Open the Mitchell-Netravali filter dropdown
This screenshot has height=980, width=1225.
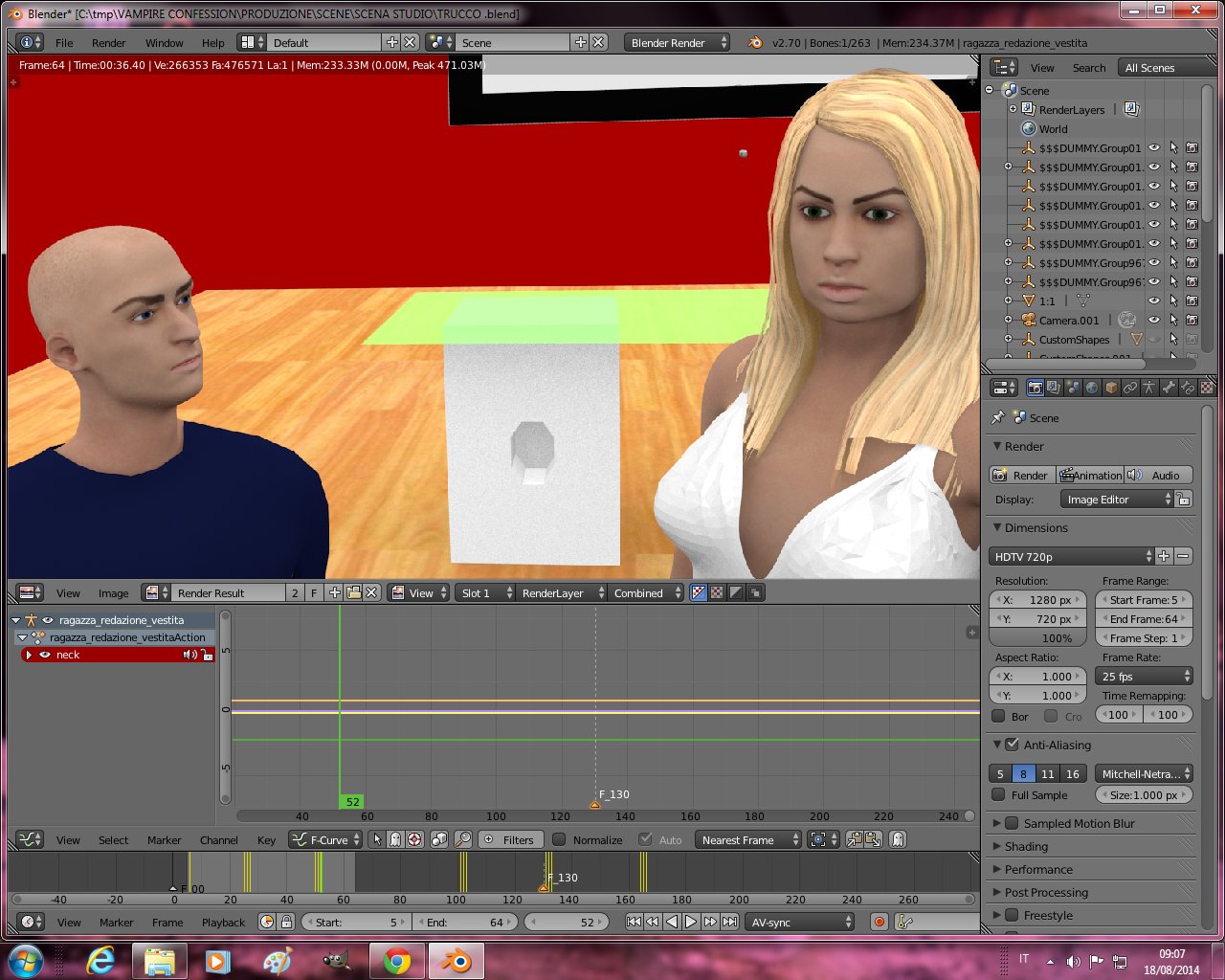1144,773
